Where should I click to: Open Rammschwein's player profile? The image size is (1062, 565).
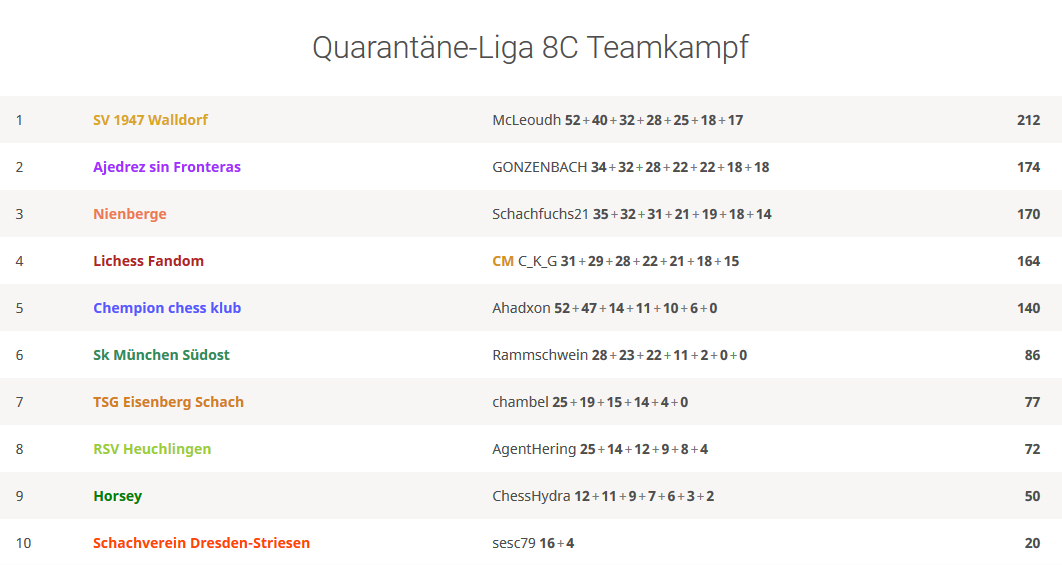tap(539, 355)
